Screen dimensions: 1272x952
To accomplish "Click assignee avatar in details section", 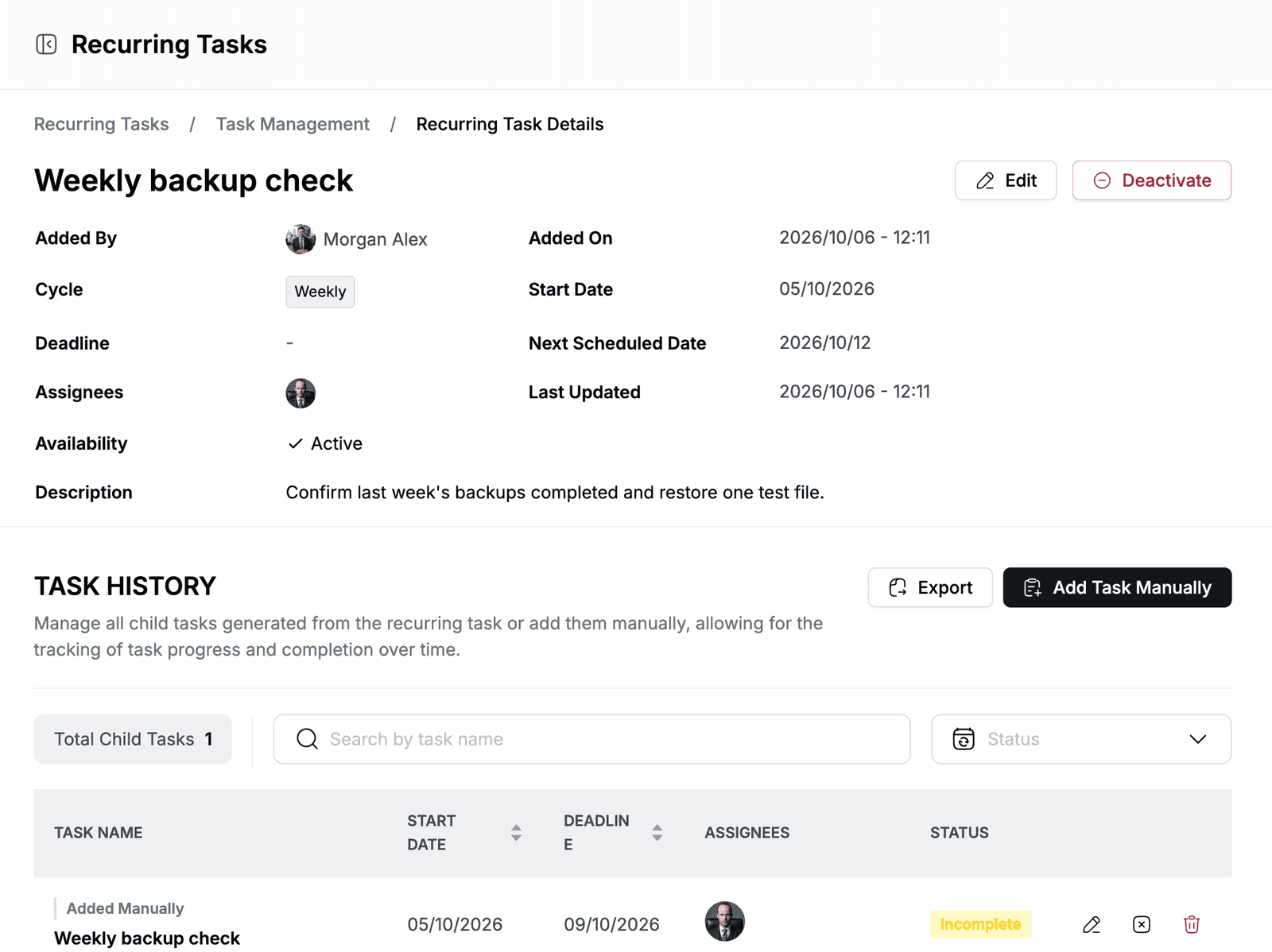I will coord(301,393).
